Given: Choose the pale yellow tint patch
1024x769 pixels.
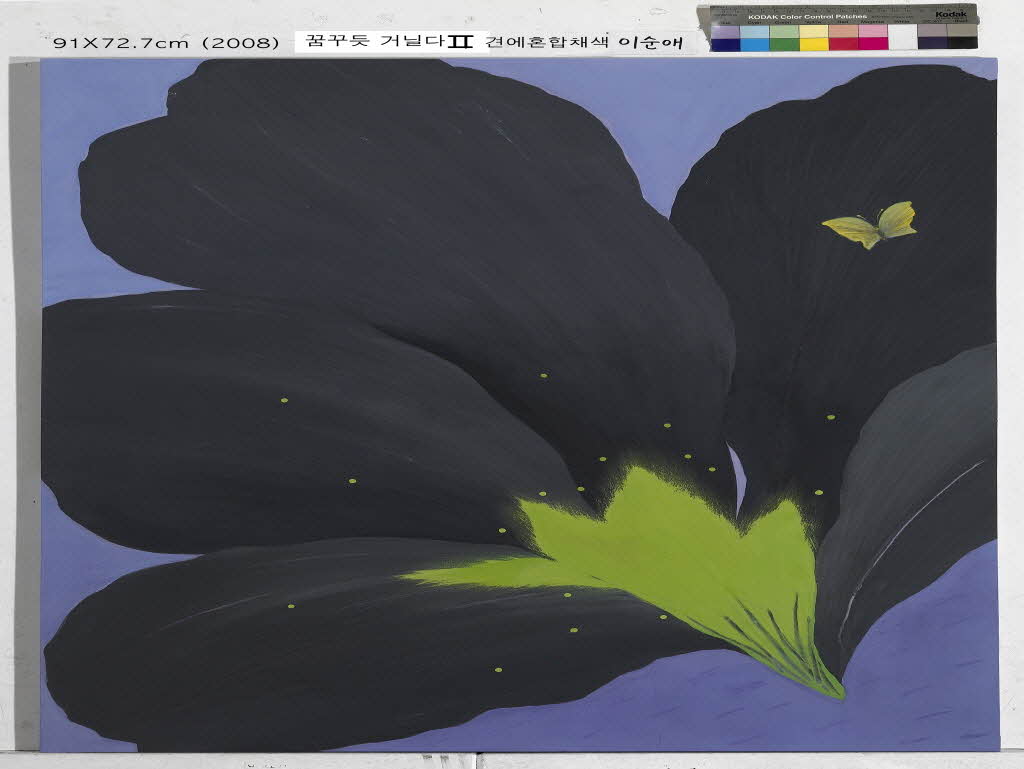Looking at the screenshot, I should tap(814, 31).
